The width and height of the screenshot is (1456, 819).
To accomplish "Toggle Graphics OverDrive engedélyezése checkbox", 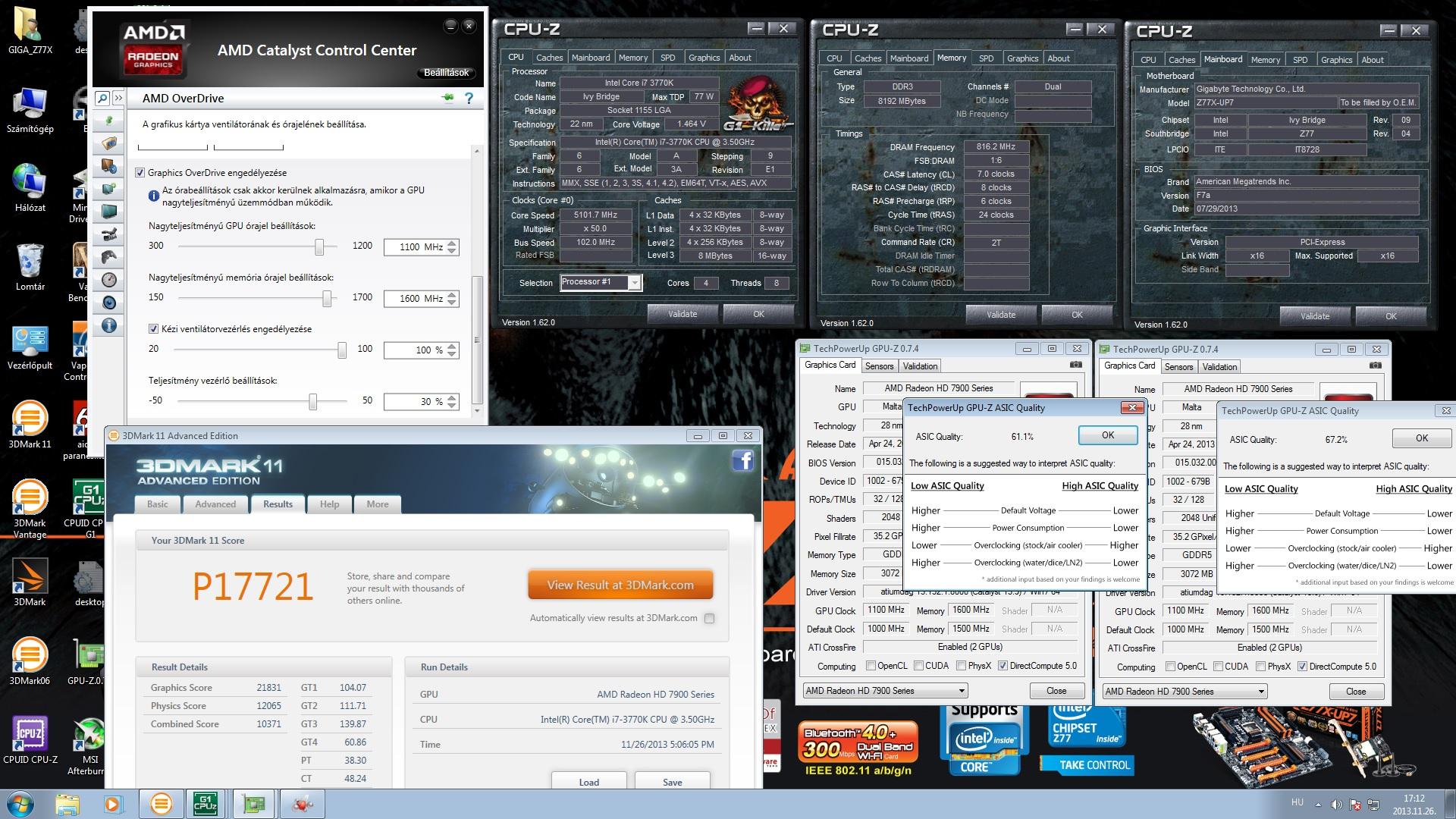I will [140, 173].
